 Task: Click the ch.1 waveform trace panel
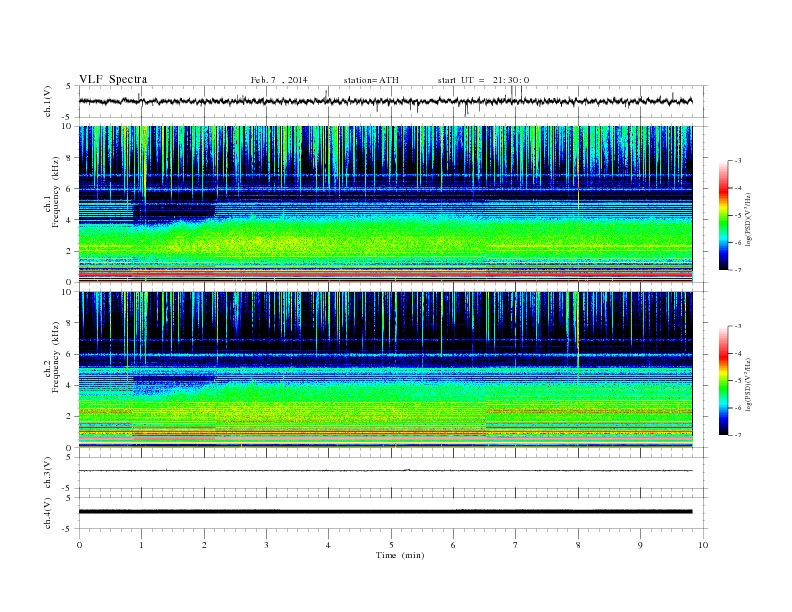click(393, 101)
